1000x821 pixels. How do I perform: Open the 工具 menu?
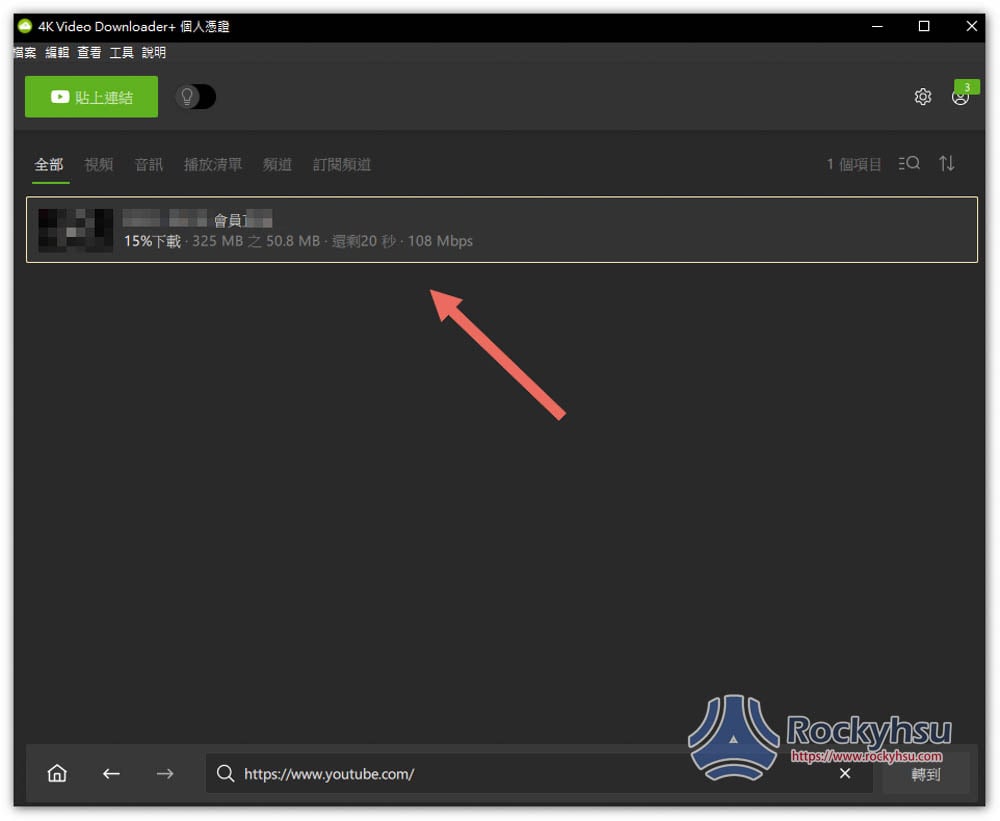coord(121,52)
